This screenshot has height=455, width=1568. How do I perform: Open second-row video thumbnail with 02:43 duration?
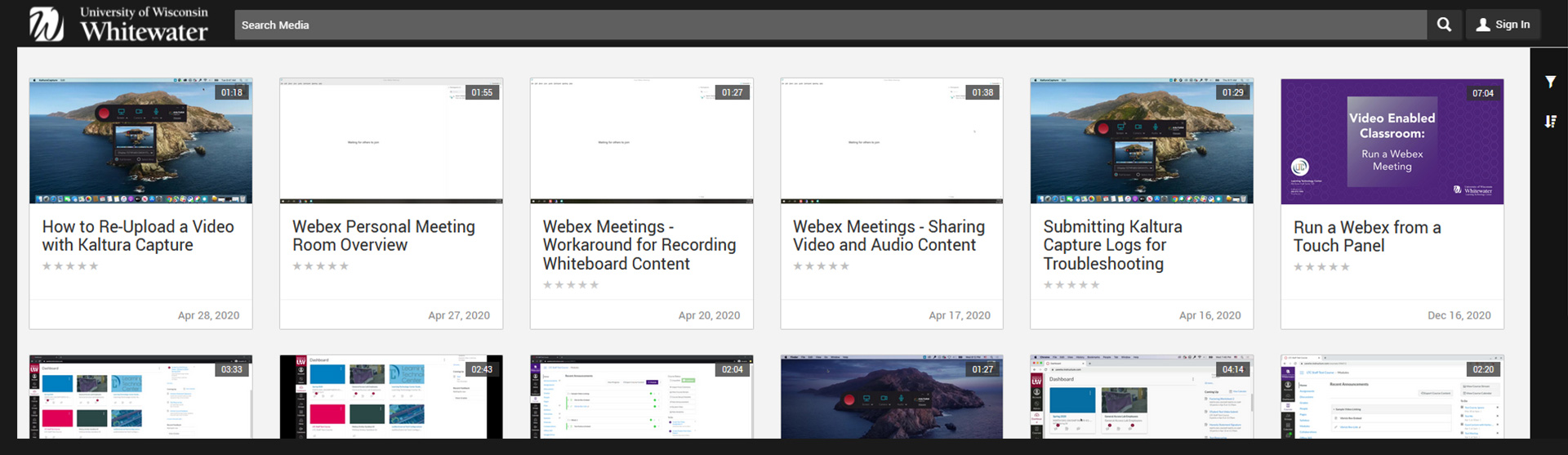(x=391, y=397)
